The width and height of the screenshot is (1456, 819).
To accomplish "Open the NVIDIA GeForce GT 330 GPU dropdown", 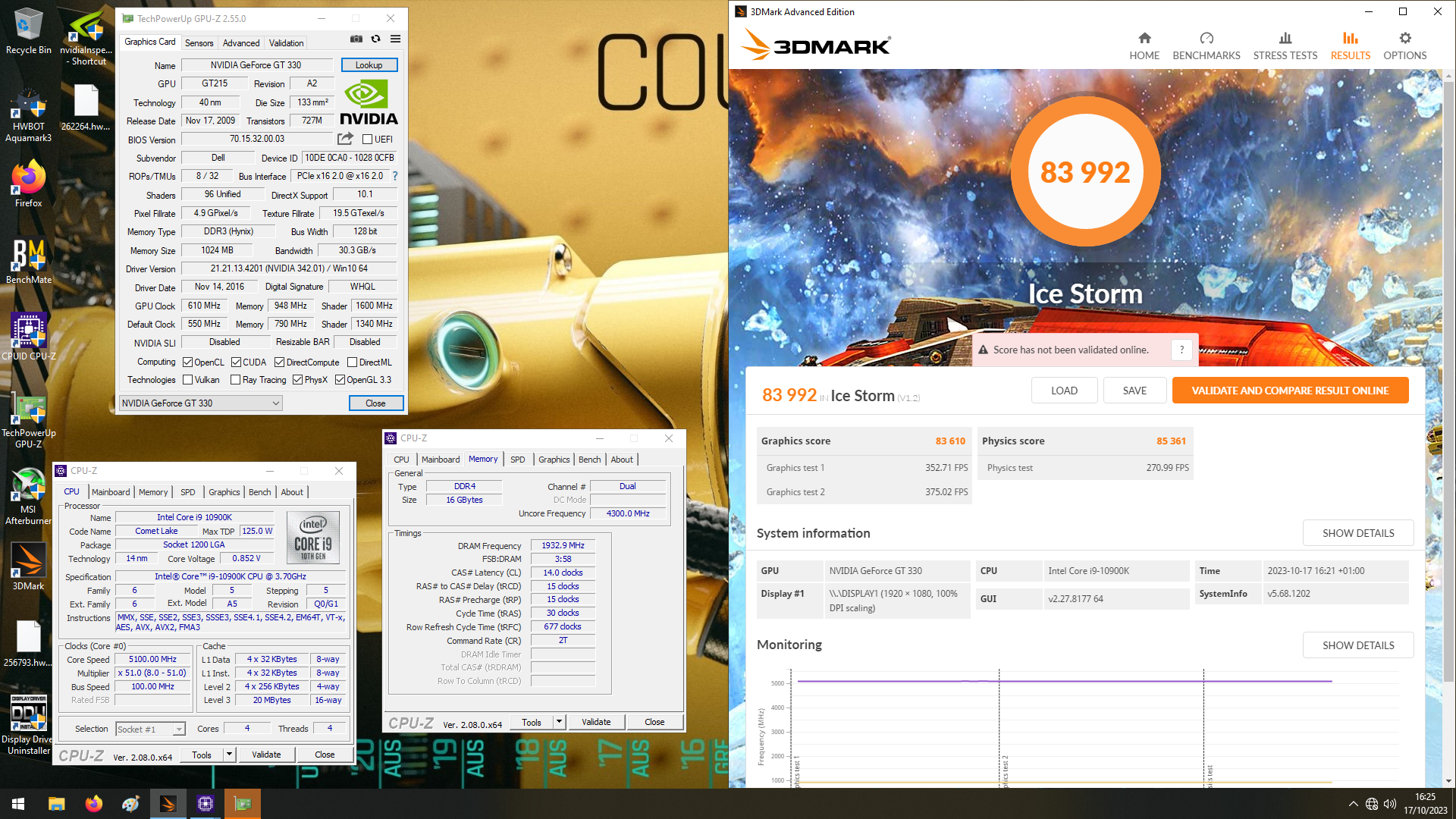I will [x=201, y=403].
